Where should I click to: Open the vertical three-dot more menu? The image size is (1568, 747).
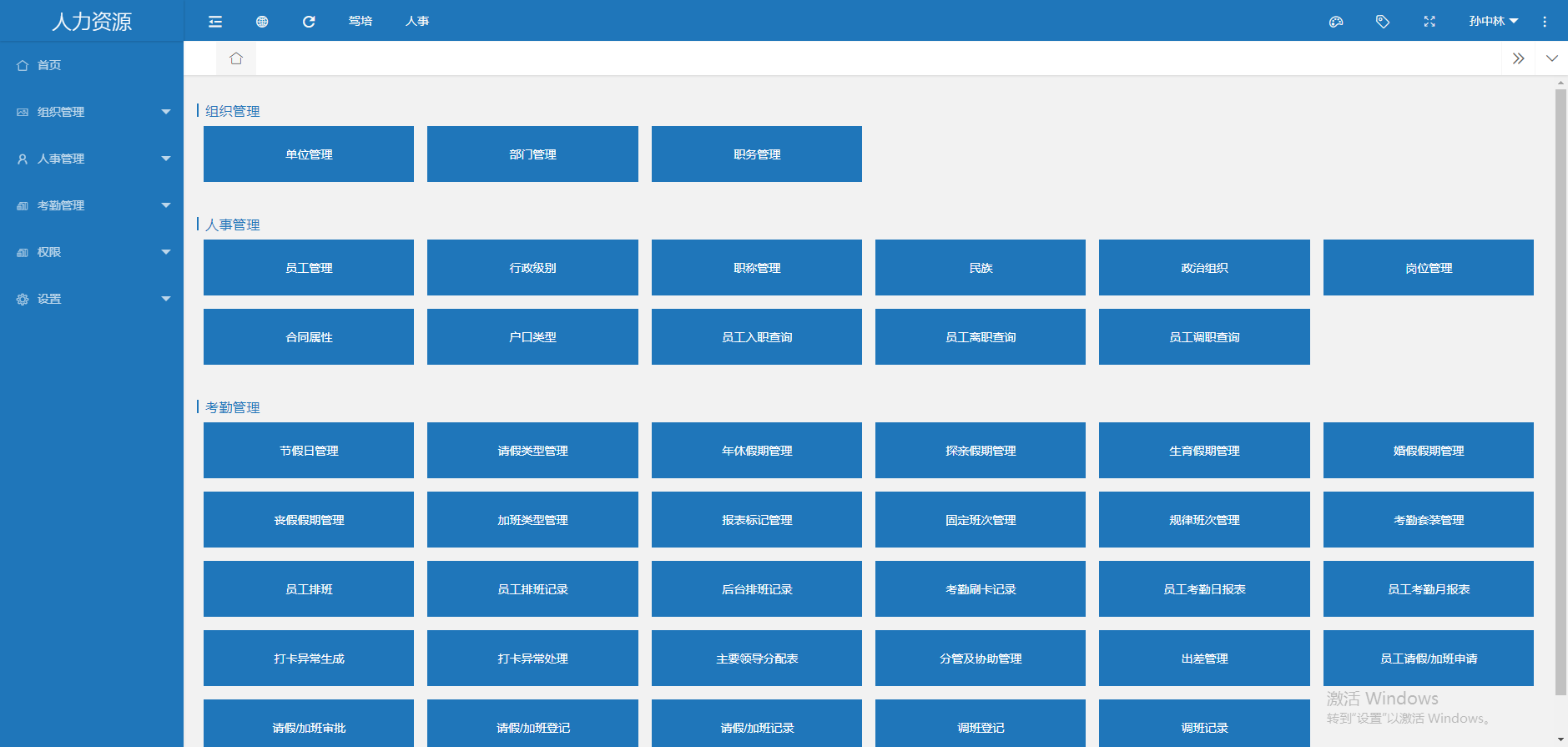[1545, 22]
